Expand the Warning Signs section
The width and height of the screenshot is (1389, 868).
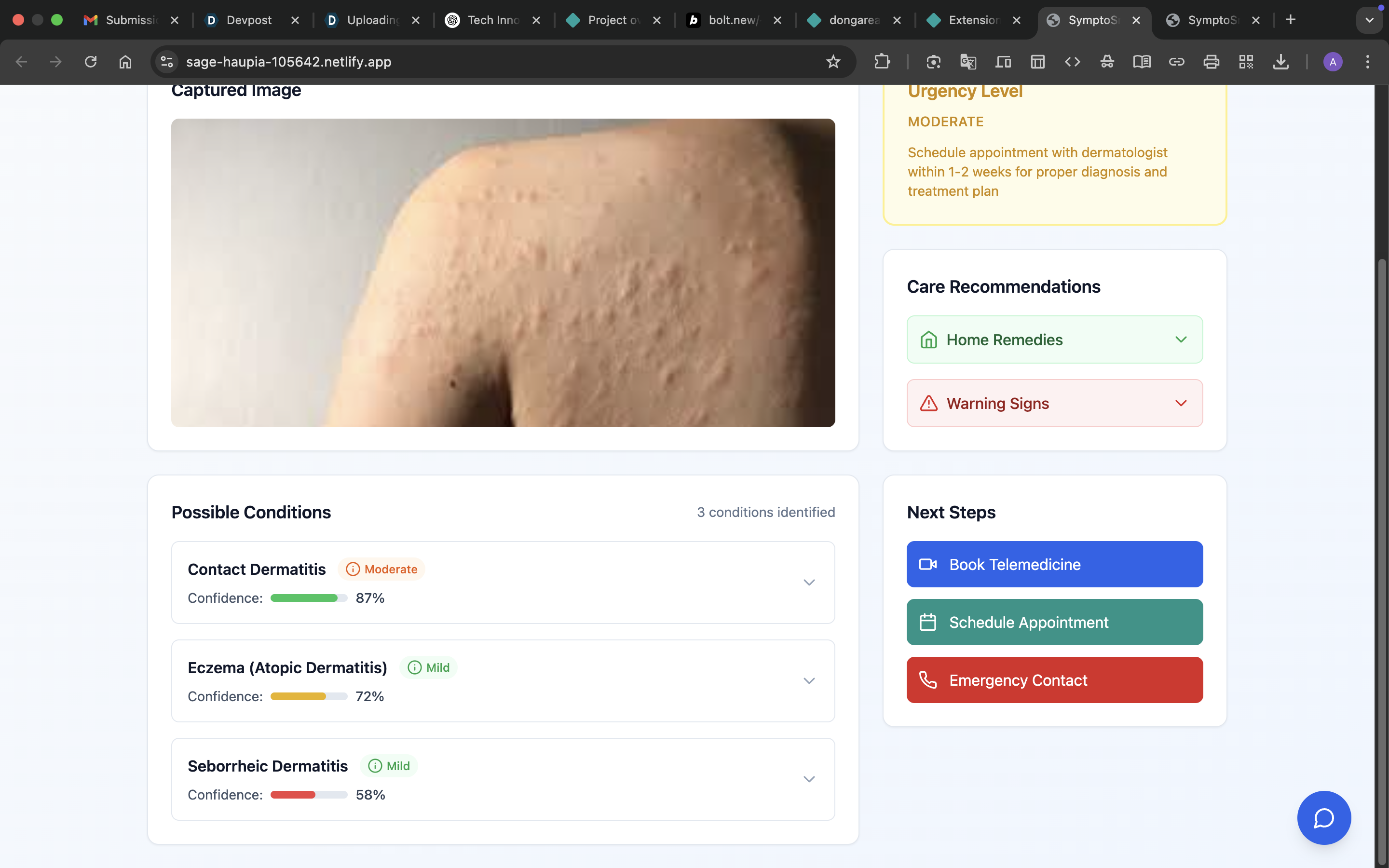(1054, 403)
